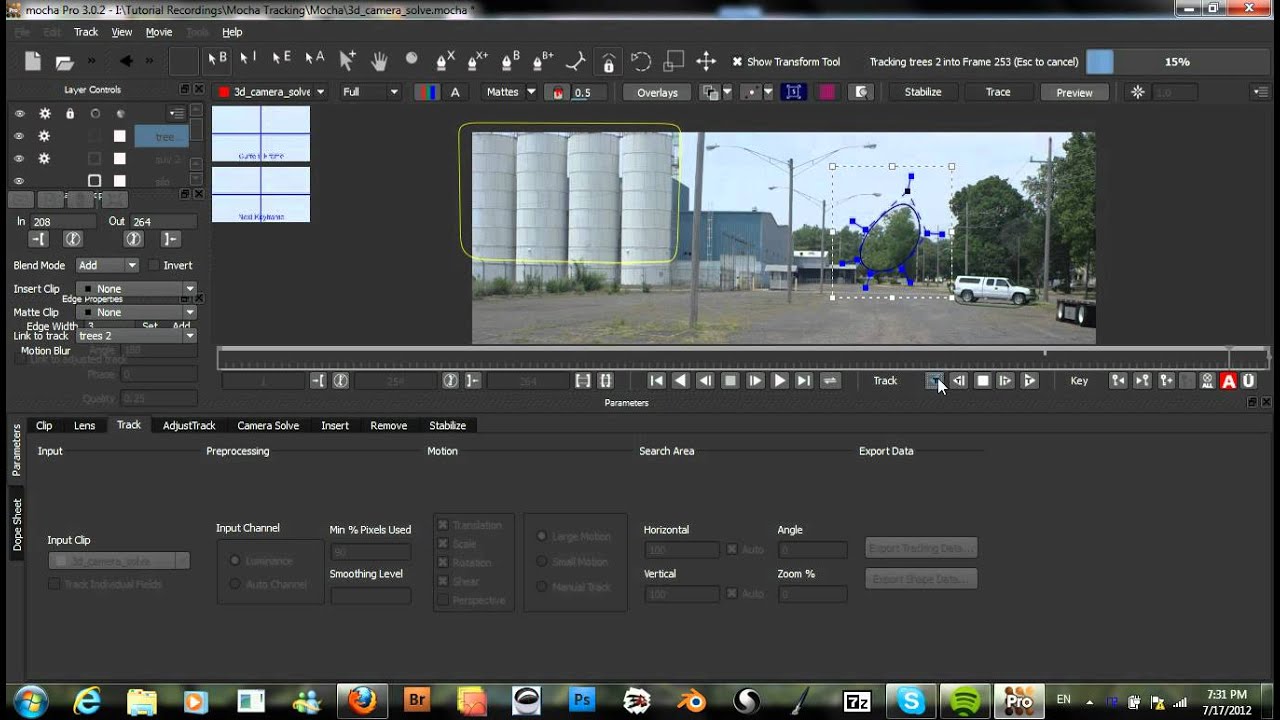Image resolution: width=1280 pixels, height=720 pixels.
Task: Open the Track menu
Action: point(86,32)
